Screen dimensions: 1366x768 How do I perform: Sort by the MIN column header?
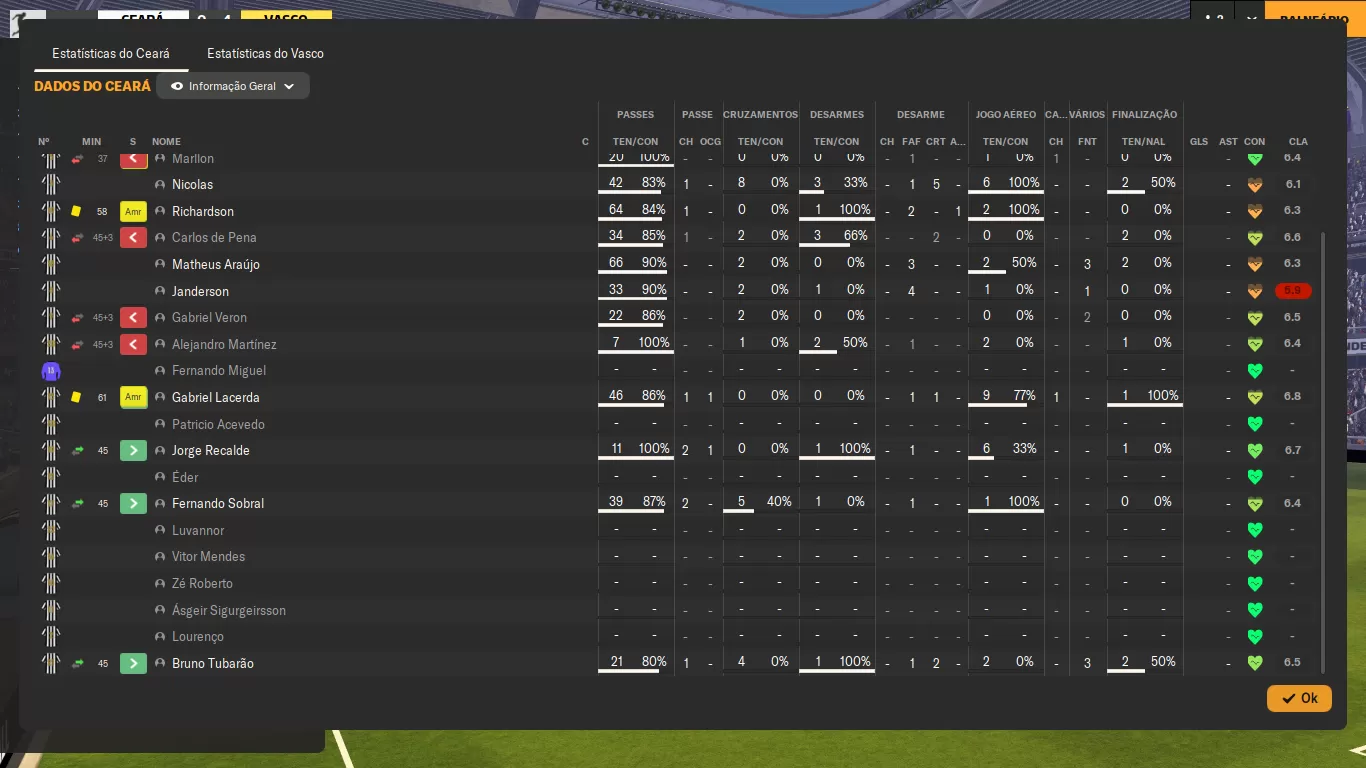coord(91,142)
